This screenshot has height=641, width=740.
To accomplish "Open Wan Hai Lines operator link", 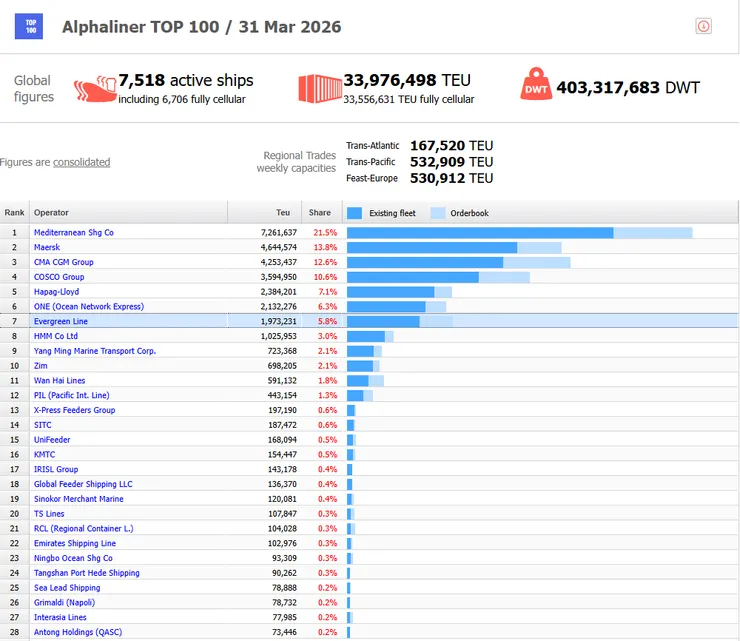I will (59, 380).
